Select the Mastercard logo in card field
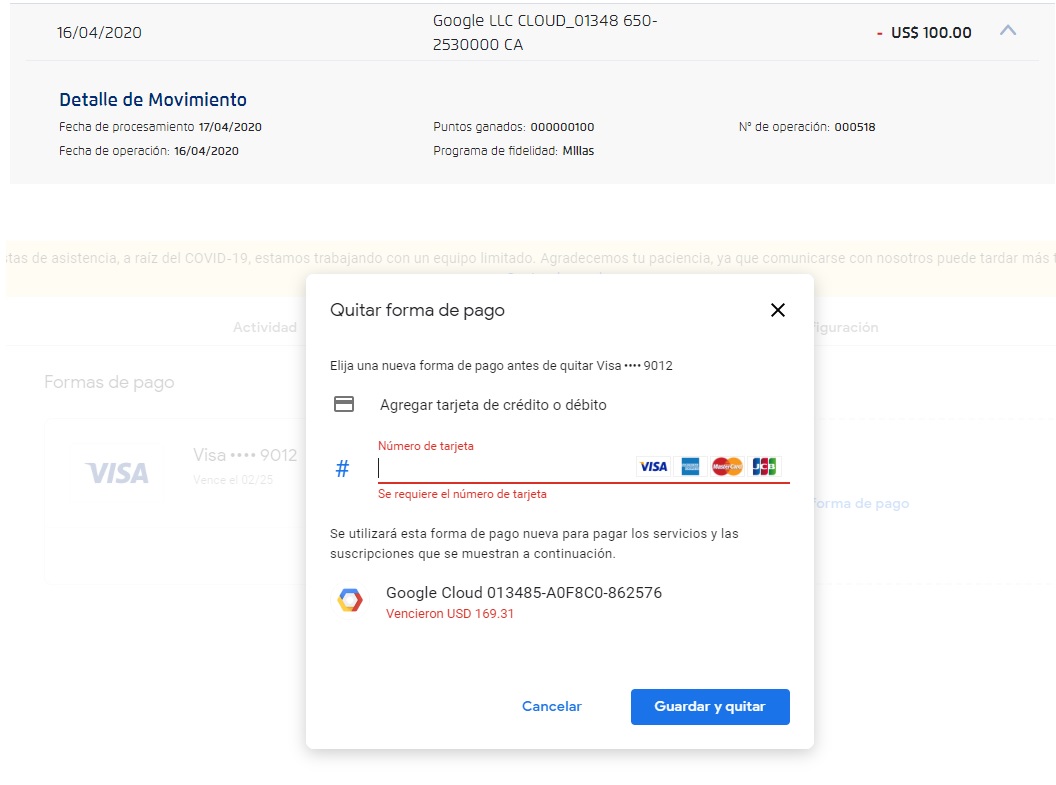Image resolution: width=1056 pixels, height=785 pixels. point(727,467)
